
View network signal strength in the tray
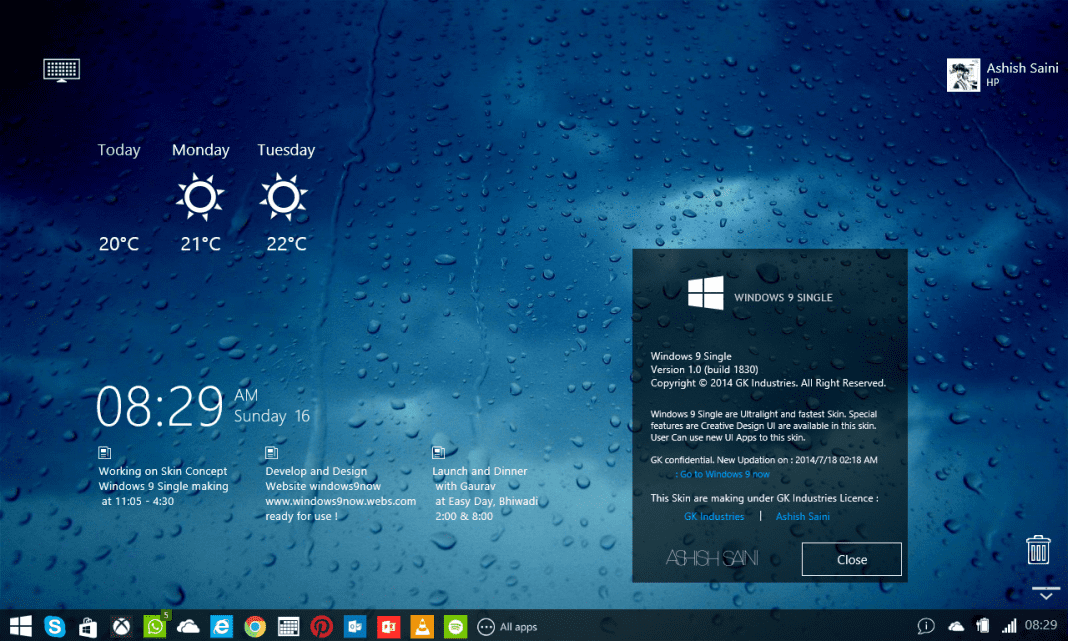click(1008, 626)
